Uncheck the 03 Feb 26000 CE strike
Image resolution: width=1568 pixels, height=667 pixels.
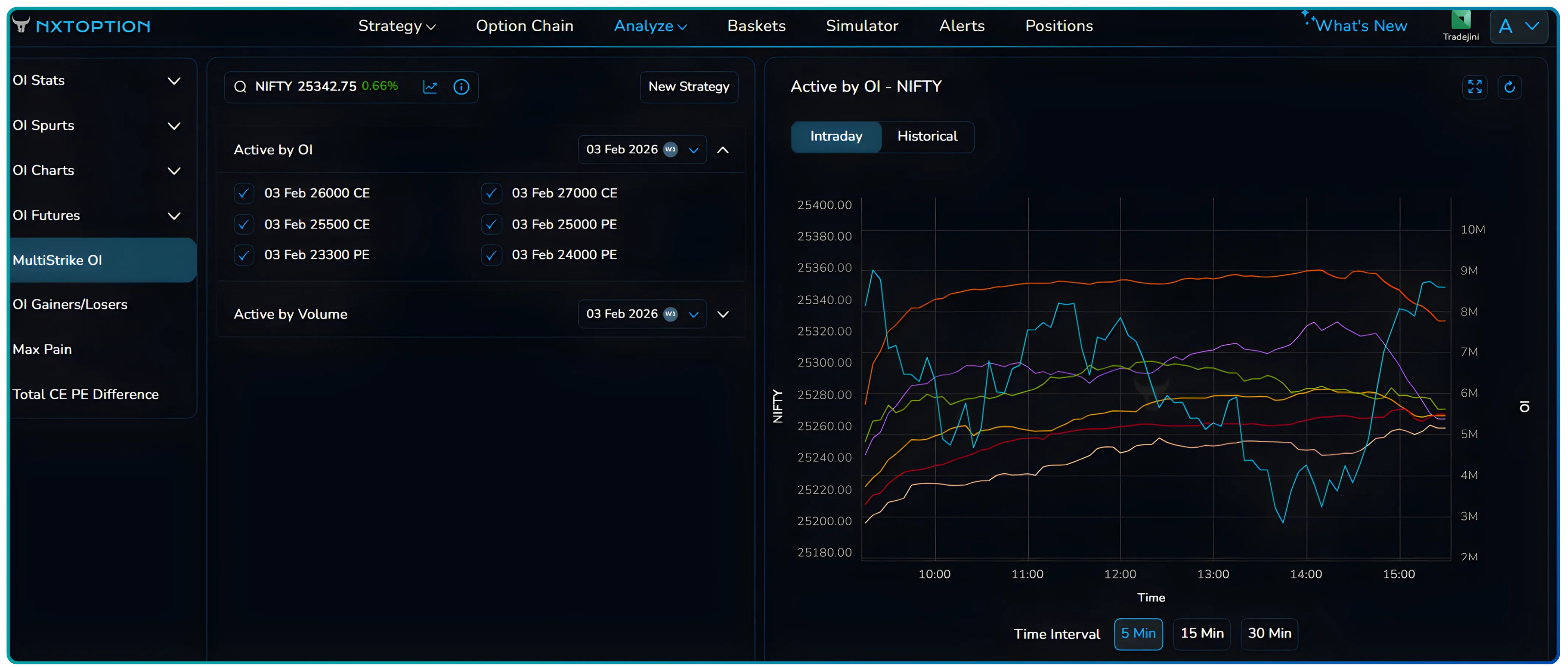tap(243, 193)
